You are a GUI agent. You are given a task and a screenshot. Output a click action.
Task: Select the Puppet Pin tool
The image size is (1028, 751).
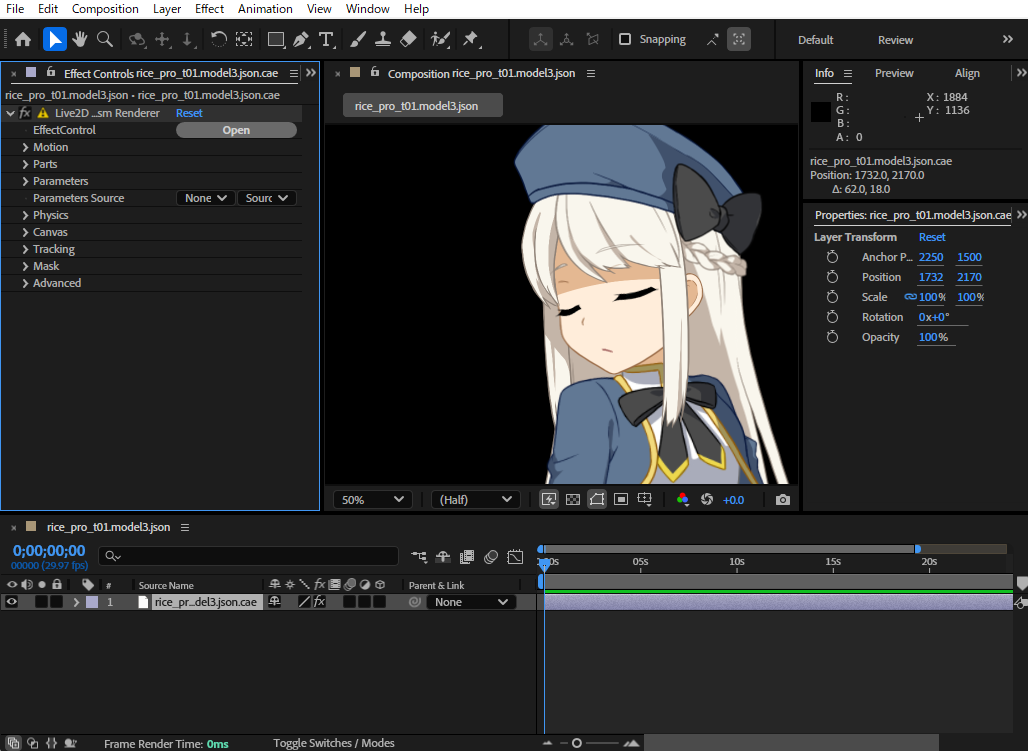click(471, 40)
